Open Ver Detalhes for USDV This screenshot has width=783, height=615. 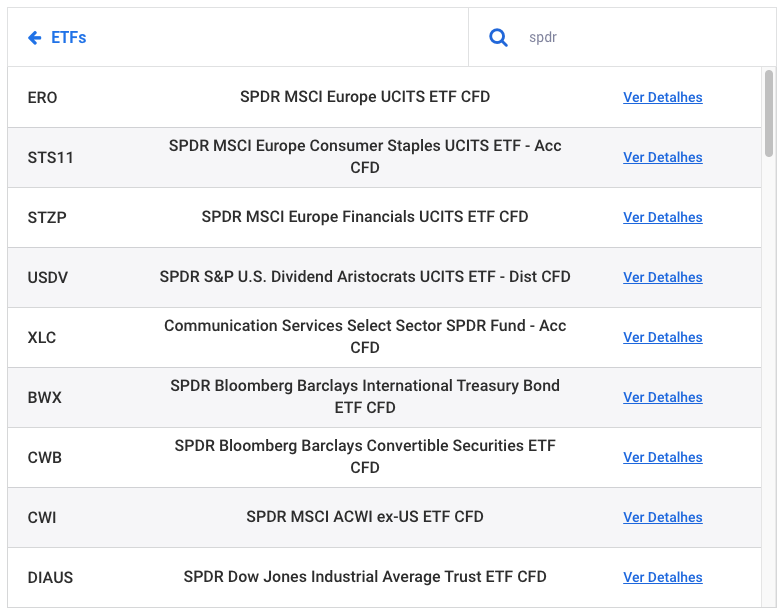tap(663, 277)
